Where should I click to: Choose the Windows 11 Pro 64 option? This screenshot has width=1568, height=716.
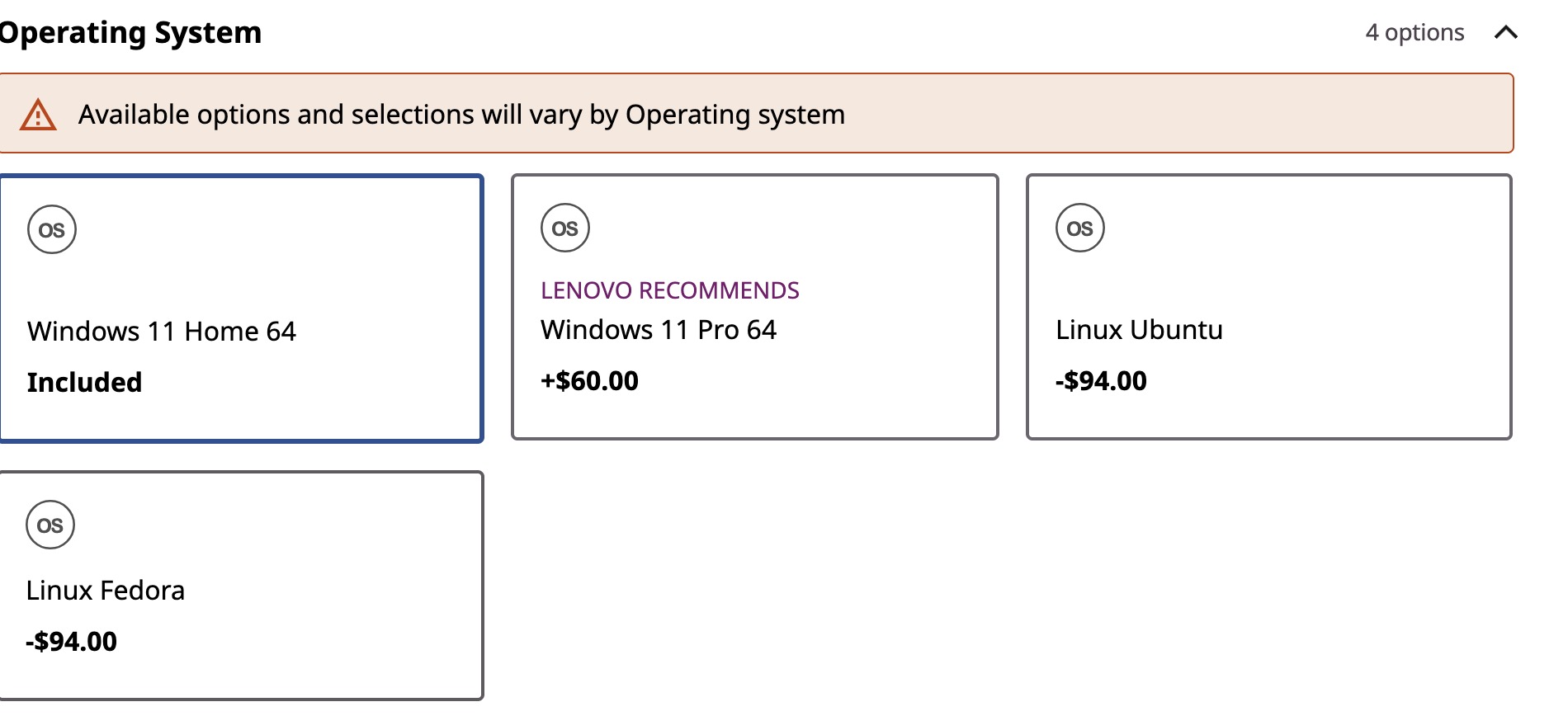(755, 307)
